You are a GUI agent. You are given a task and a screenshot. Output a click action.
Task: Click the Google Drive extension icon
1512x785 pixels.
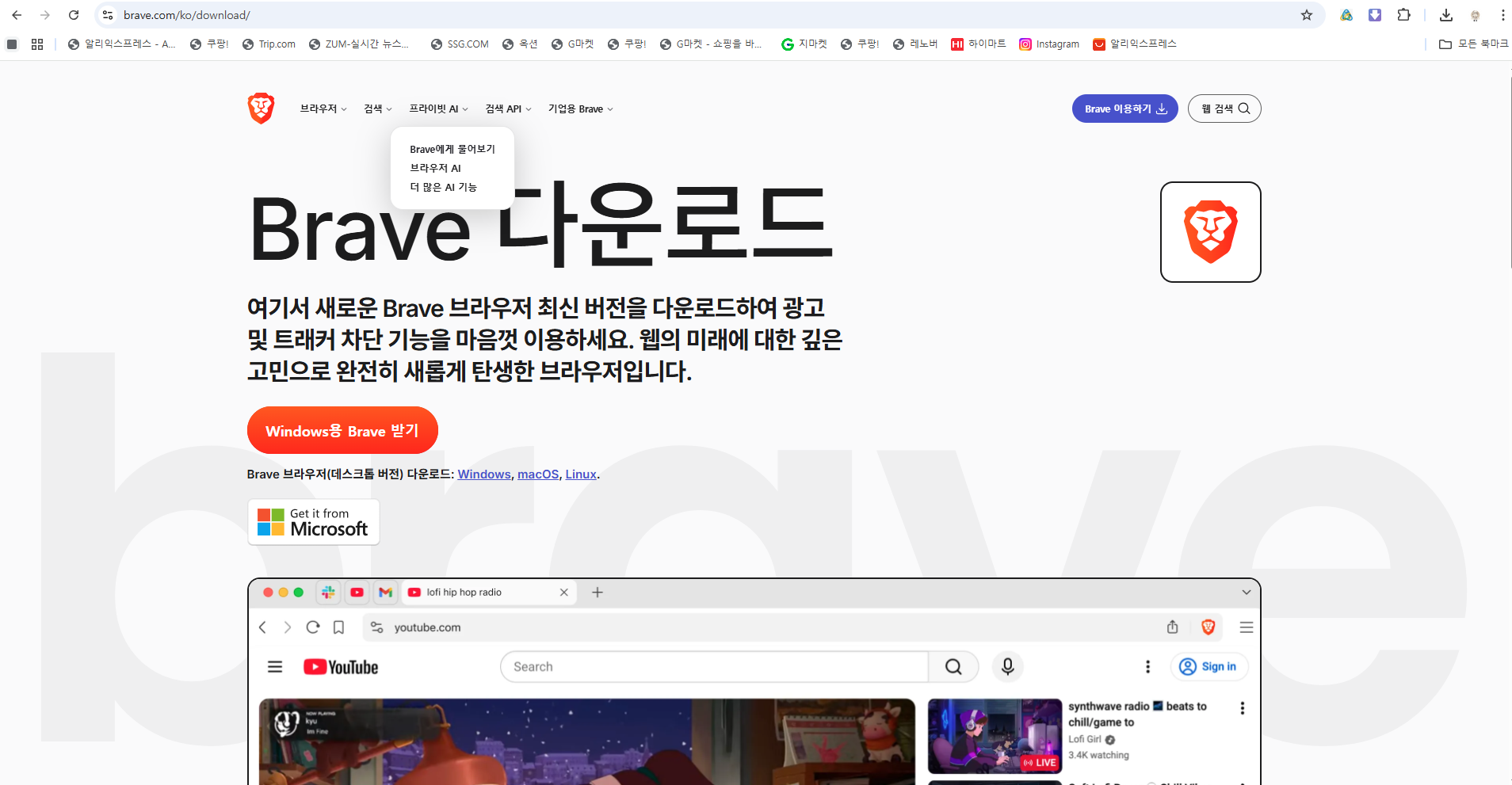1346,15
